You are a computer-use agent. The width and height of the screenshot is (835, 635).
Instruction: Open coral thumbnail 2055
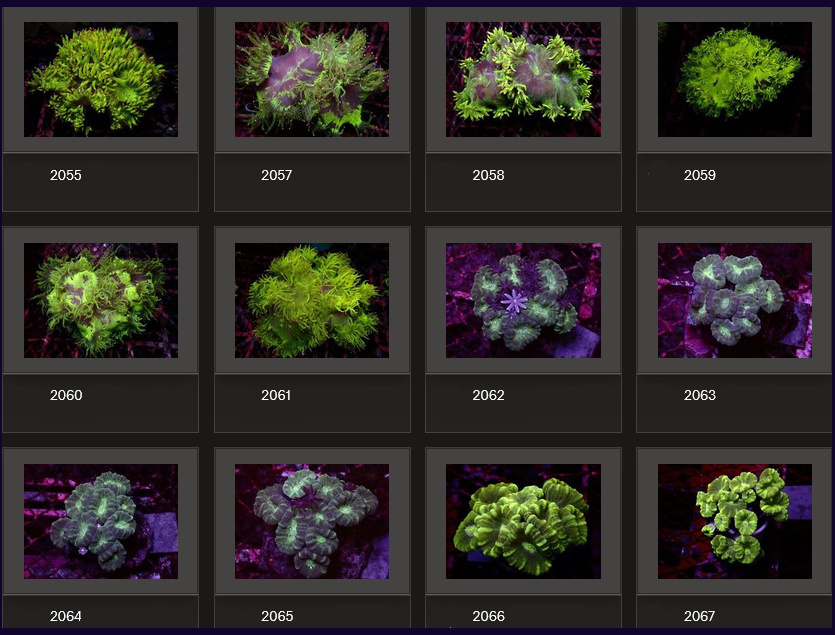click(x=101, y=79)
